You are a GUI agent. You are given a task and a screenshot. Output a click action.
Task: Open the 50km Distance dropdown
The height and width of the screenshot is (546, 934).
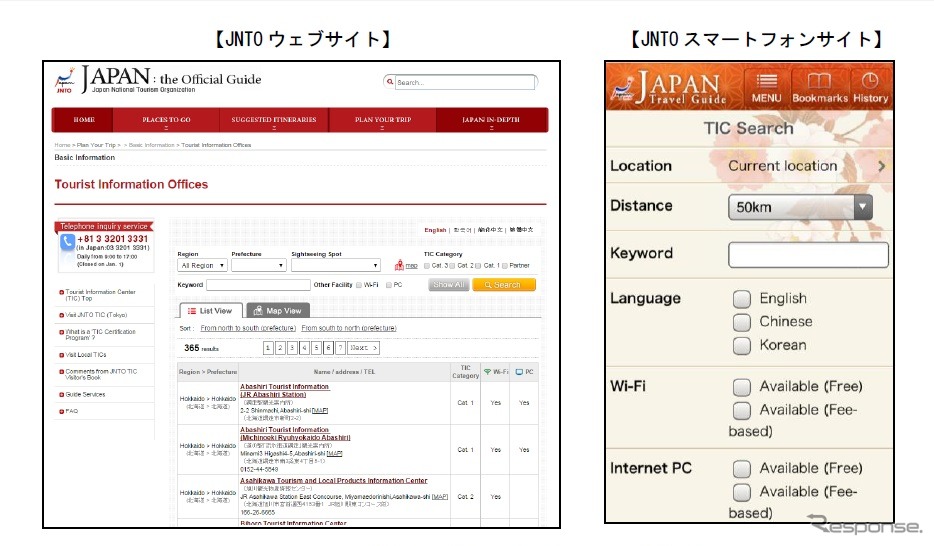pyautogui.click(x=800, y=207)
